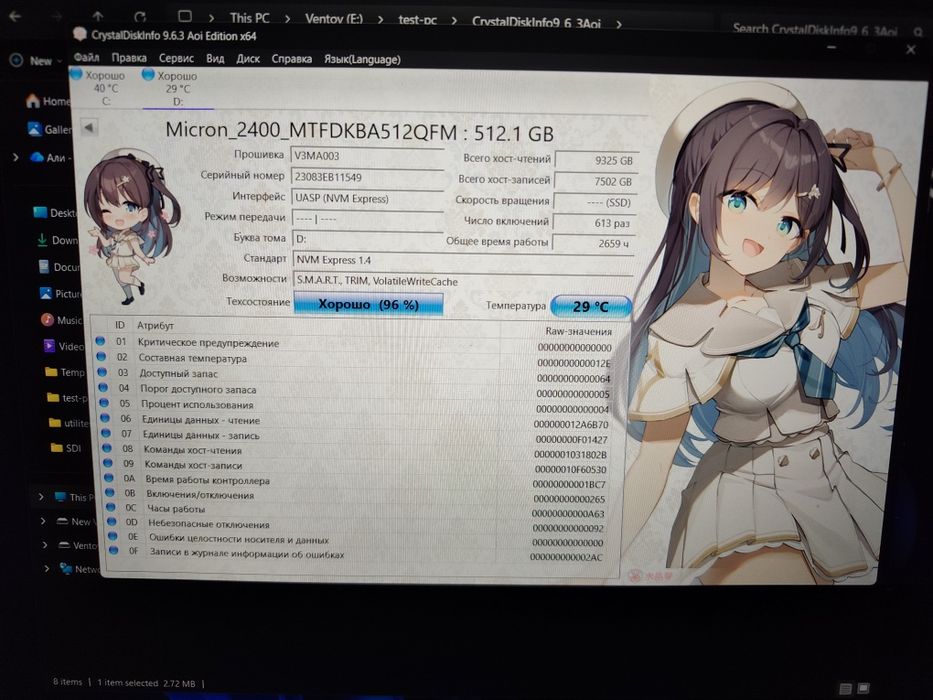This screenshot has width=933, height=700.
Task: Open the Справка menu
Action: (292, 59)
